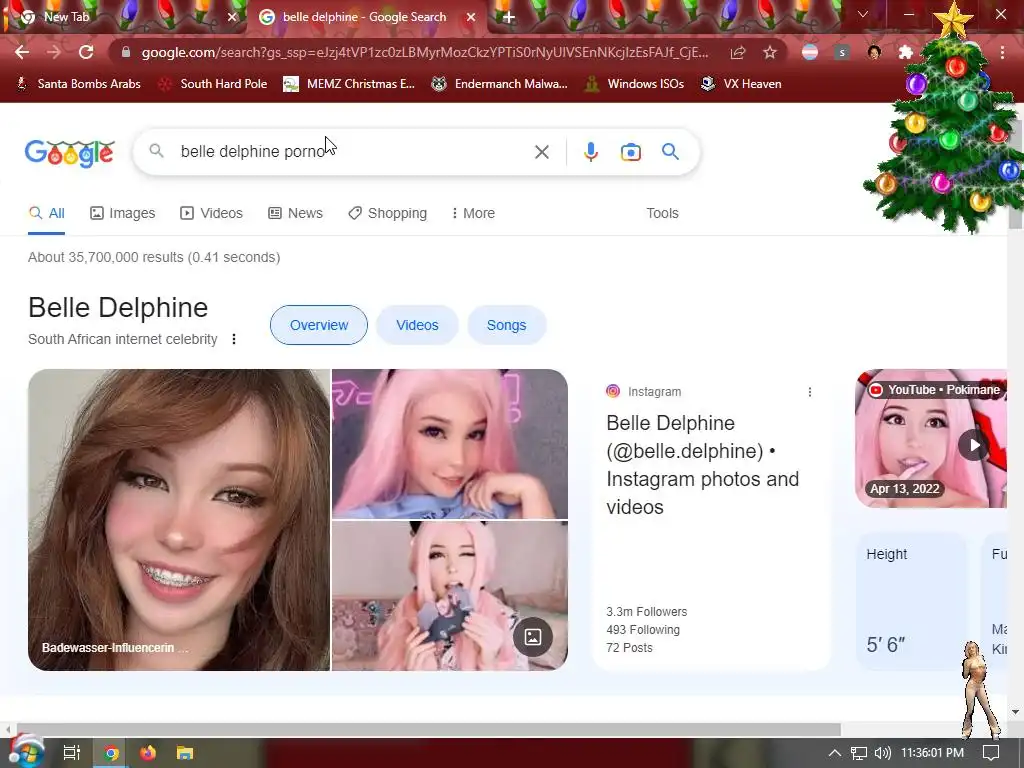
Task: Open Santa Bombs Arabs bookmark
Action: click(78, 84)
